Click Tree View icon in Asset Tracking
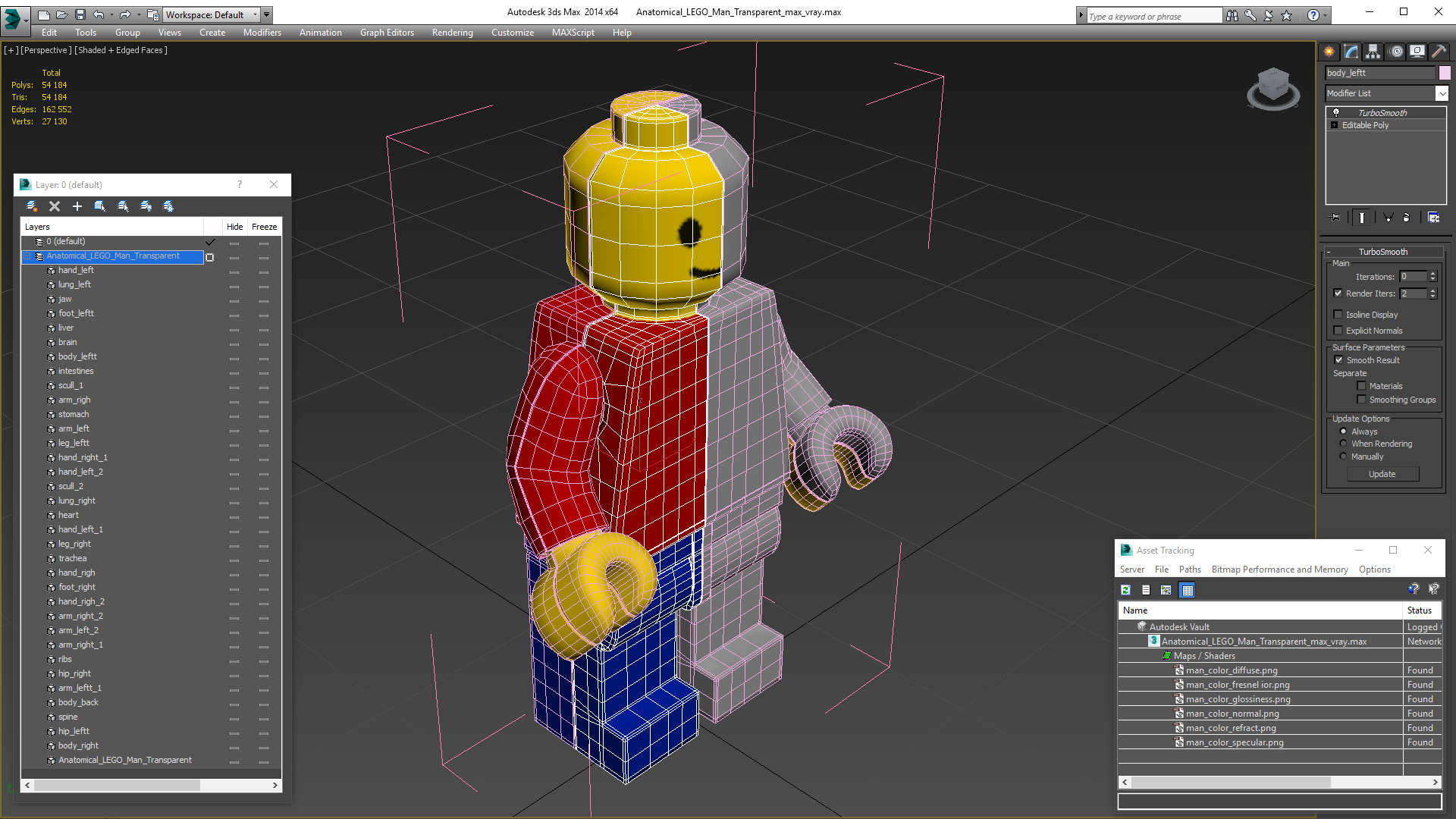Image resolution: width=1456 pixels, height=819 pixels. (x=1166, y=590)
